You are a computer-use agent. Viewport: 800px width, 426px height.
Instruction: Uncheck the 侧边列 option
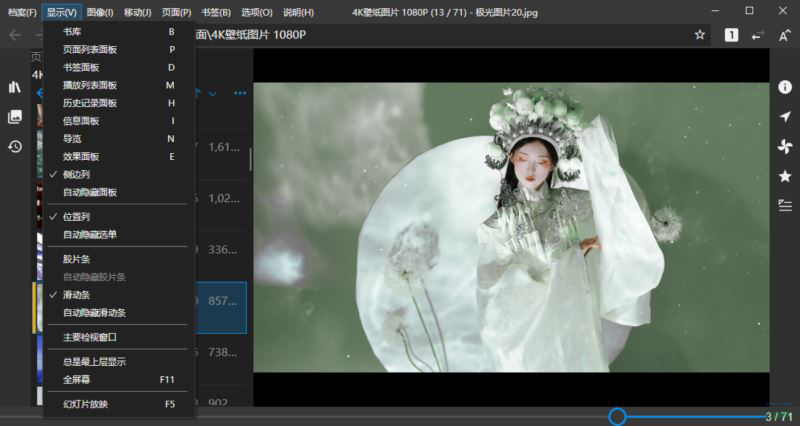[x=118, y=174]
